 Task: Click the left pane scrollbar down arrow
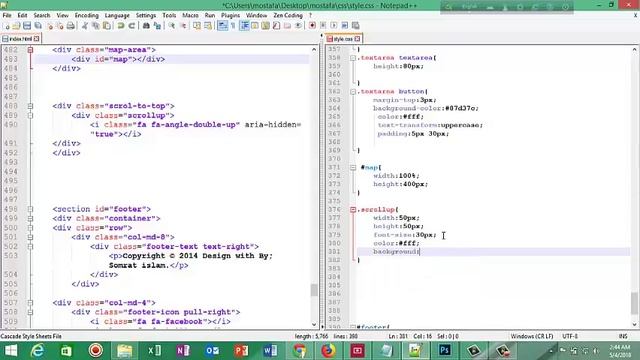[x=314, y=325]
